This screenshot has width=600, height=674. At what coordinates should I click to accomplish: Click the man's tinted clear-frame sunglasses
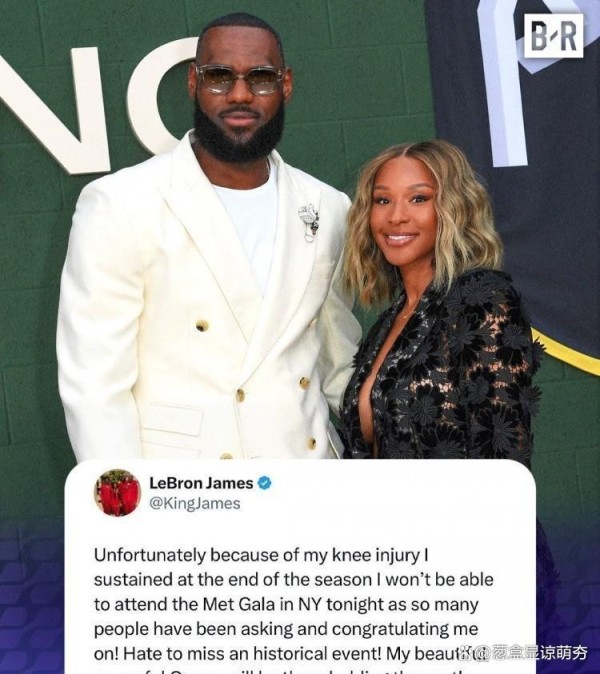pos(239,79)
